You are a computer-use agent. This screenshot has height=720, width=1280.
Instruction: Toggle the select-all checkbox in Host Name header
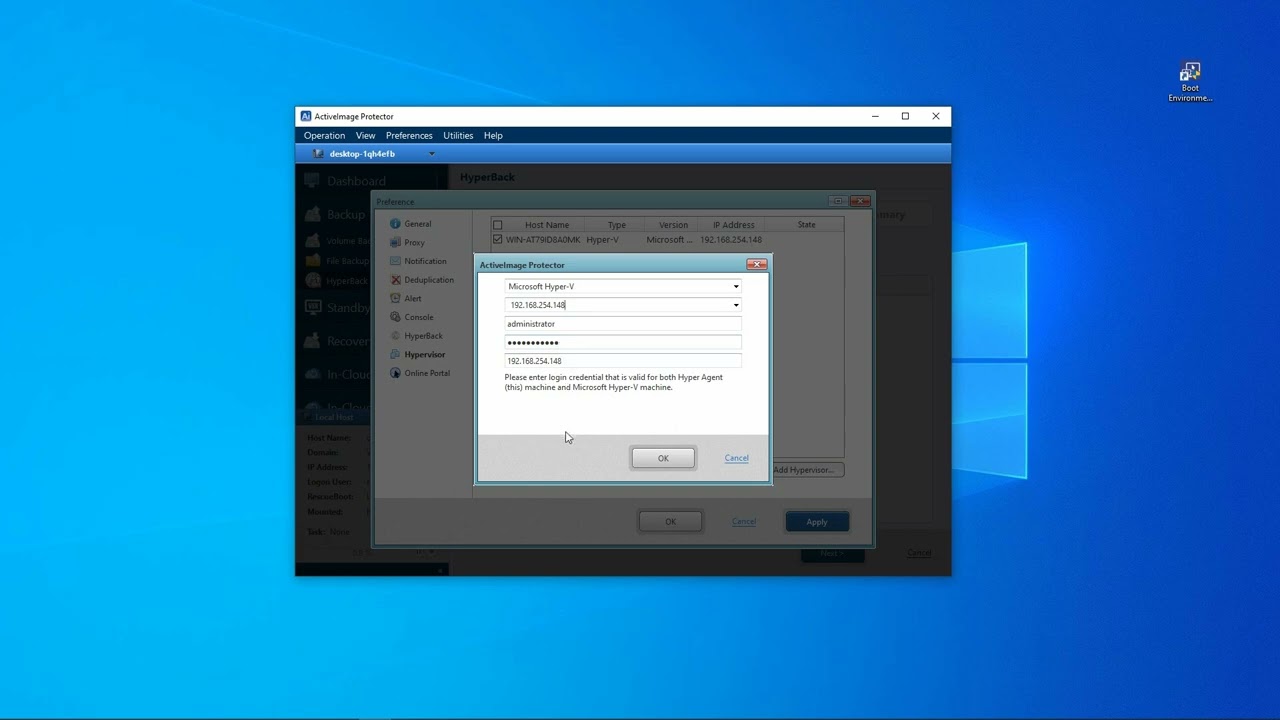coord(498,225)
